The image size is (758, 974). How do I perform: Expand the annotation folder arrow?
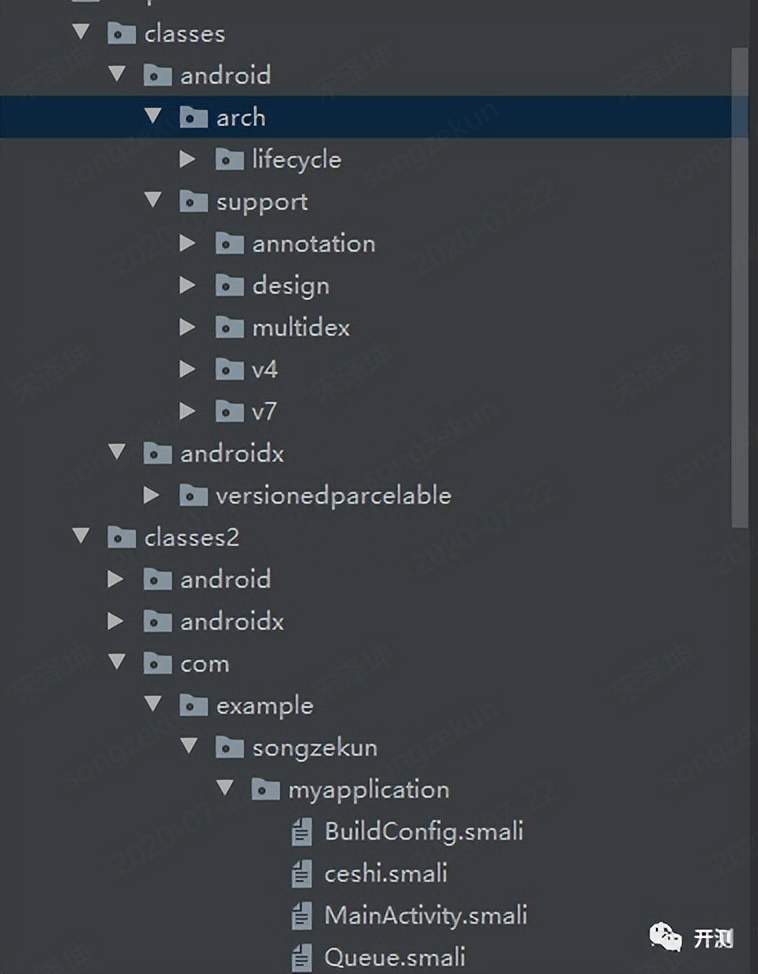[x=188, y=243]
